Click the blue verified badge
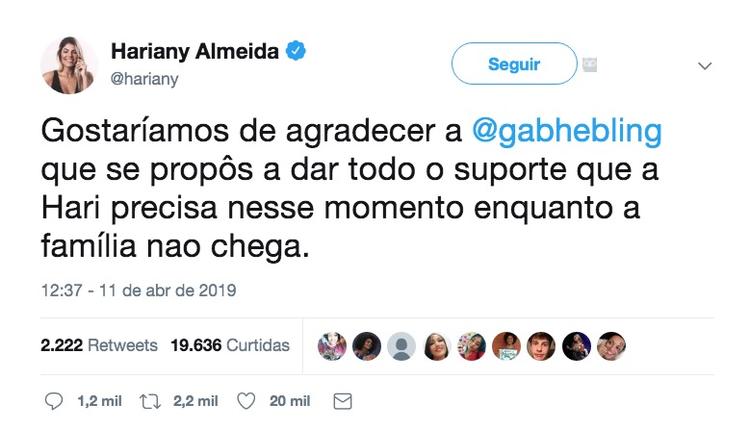This screenshot has width=750, height=430. coord(294,54)
